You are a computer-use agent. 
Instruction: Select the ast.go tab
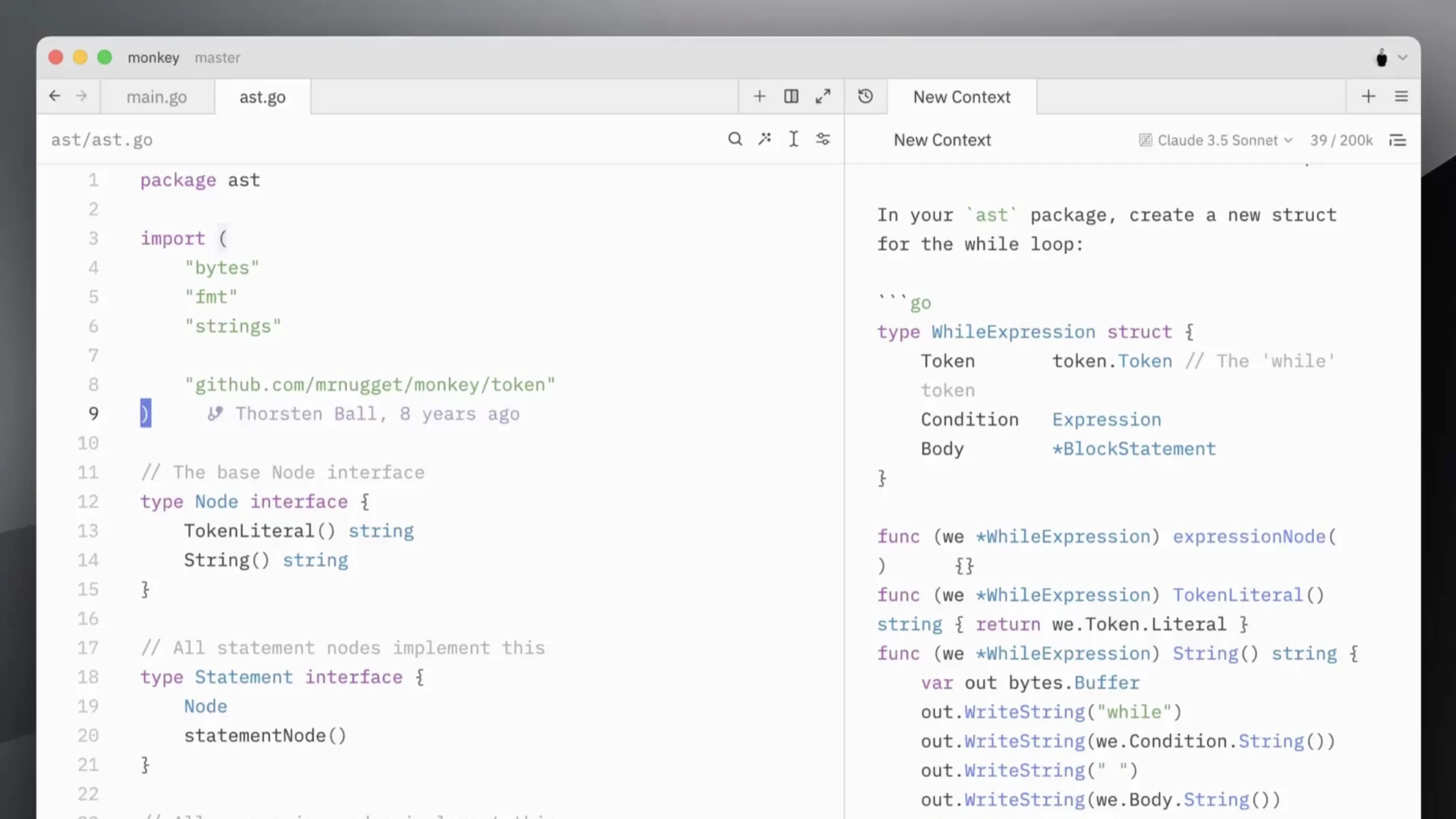pyautogui.click(x=263, y=97)
